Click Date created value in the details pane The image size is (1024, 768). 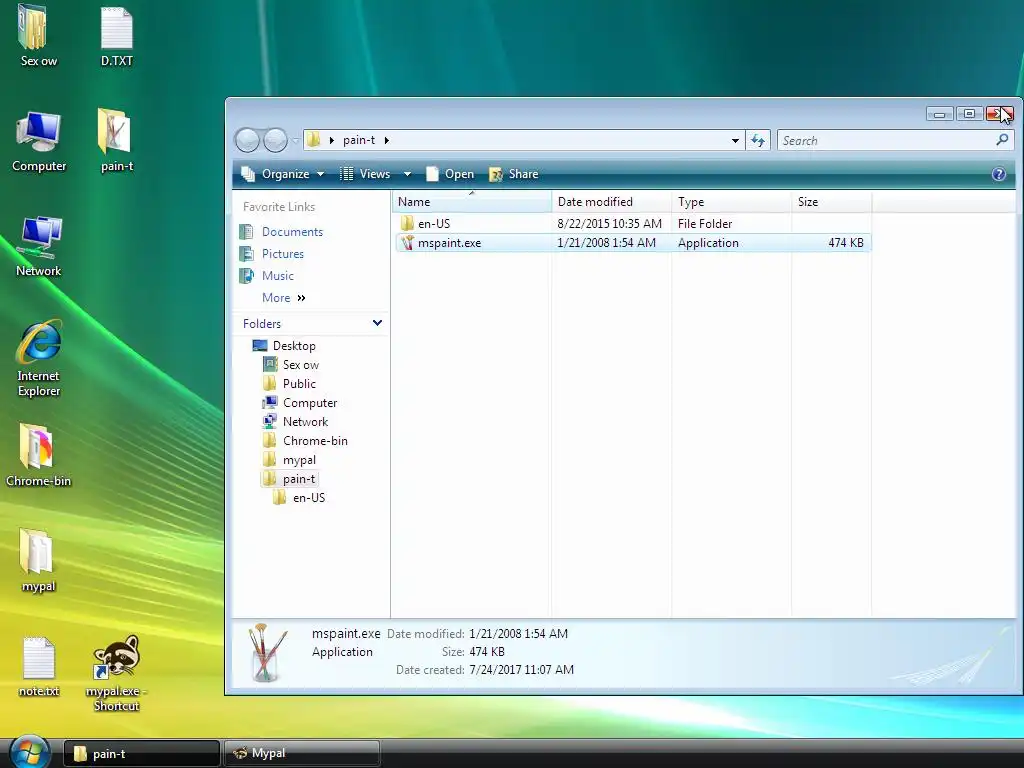coord(521,669)
